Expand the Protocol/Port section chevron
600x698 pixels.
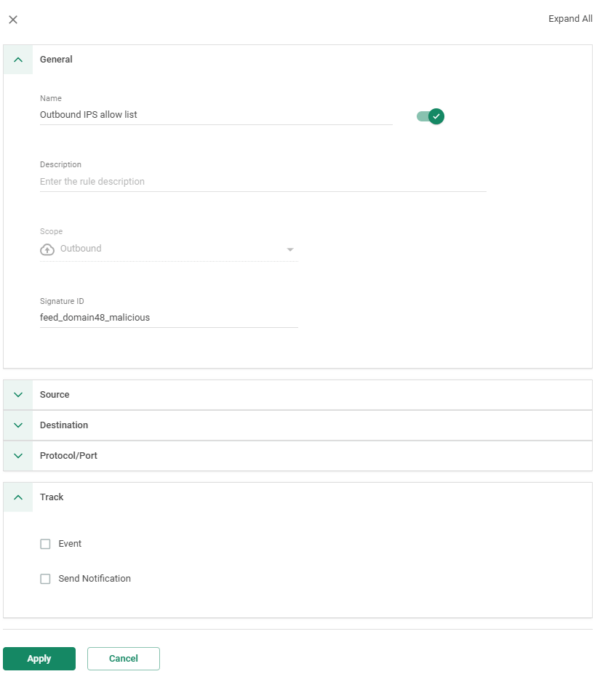pos(18,455)
